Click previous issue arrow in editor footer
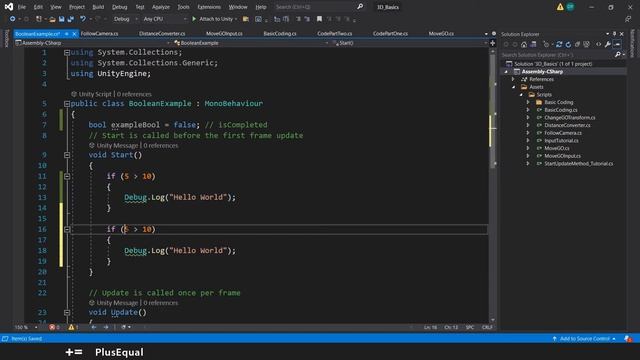This screenshot has width=640, height=360. (x=94, y=327)
